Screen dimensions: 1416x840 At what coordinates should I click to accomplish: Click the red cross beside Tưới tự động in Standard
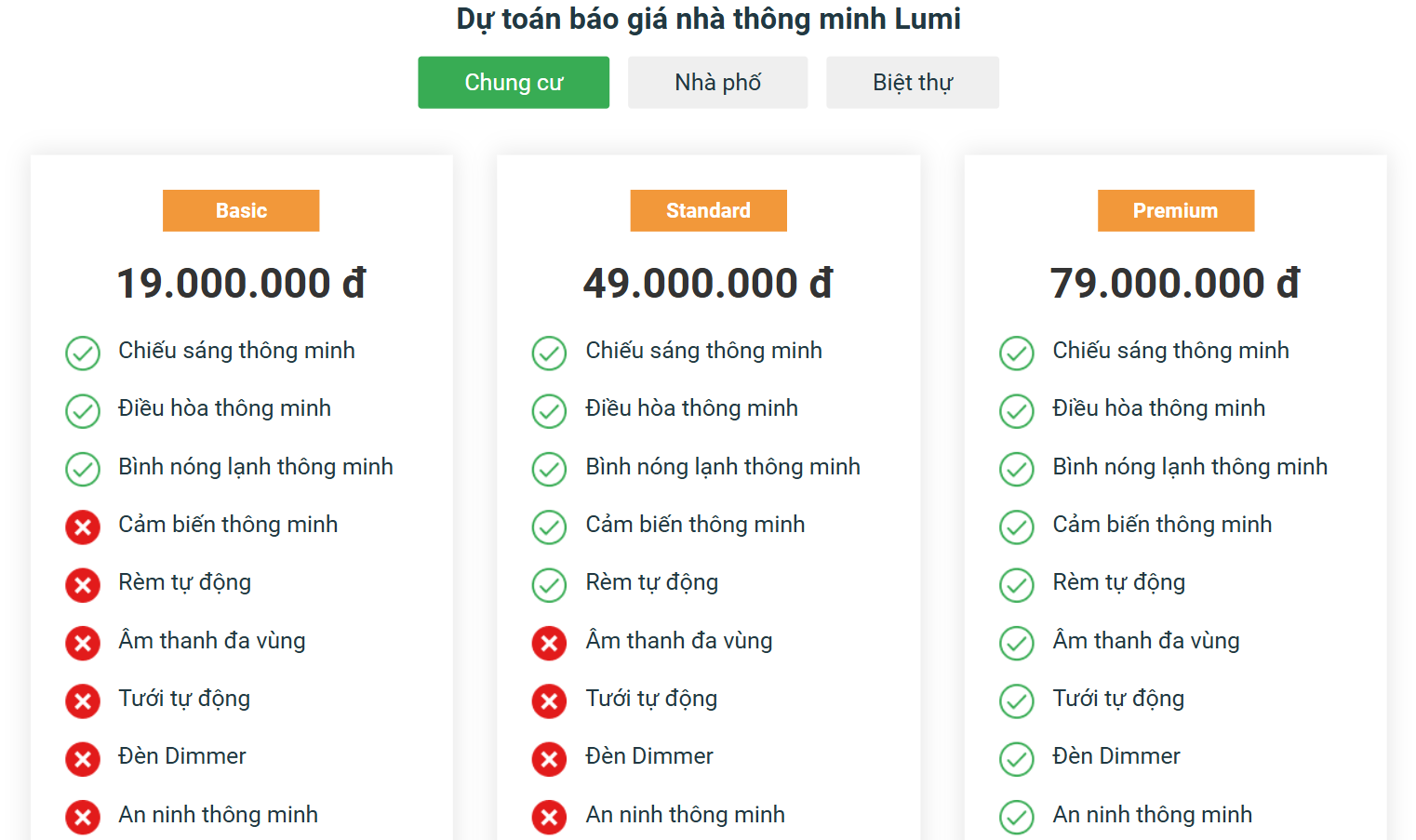[550, 701]
